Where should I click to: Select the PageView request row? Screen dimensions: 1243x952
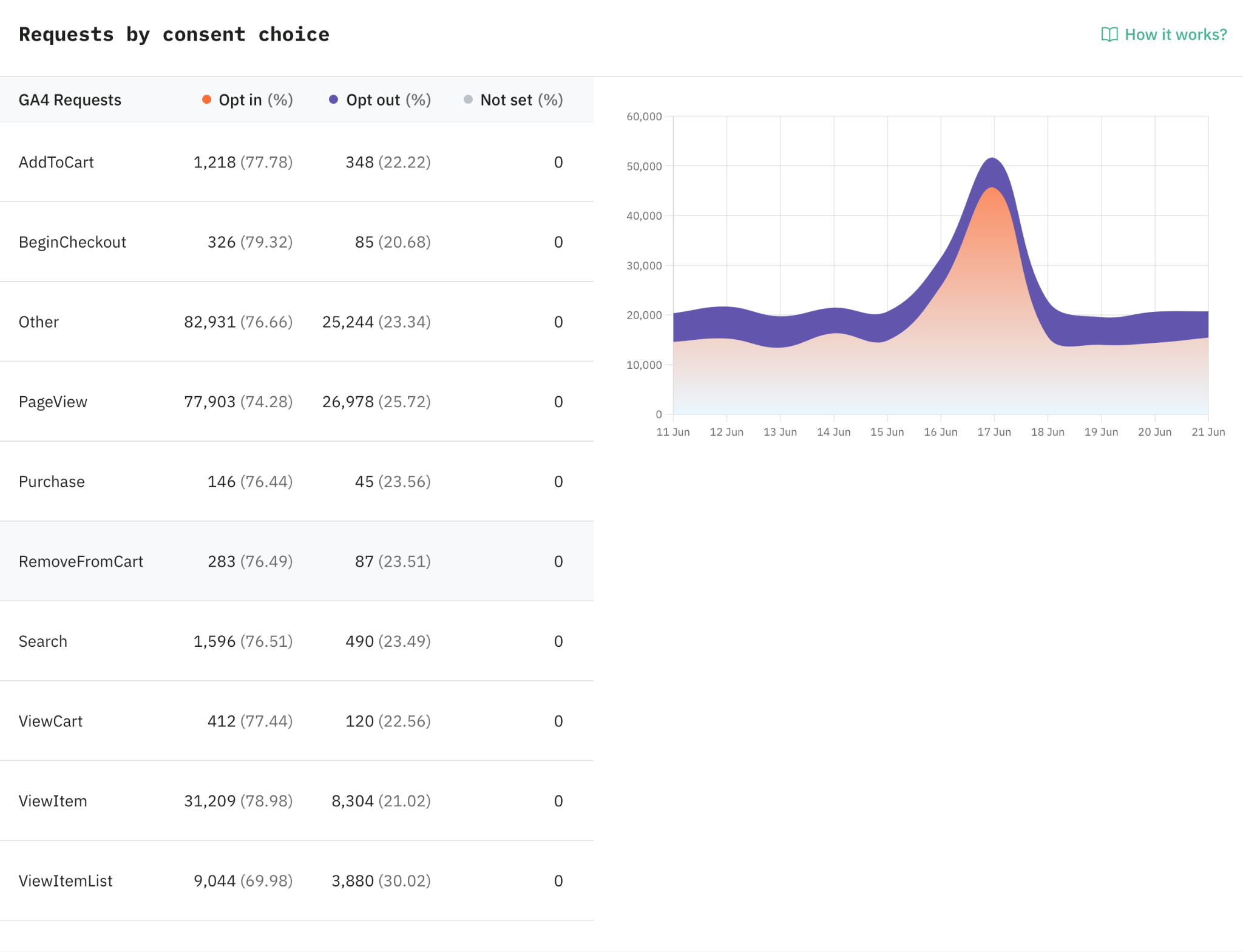tap(297, 402)
